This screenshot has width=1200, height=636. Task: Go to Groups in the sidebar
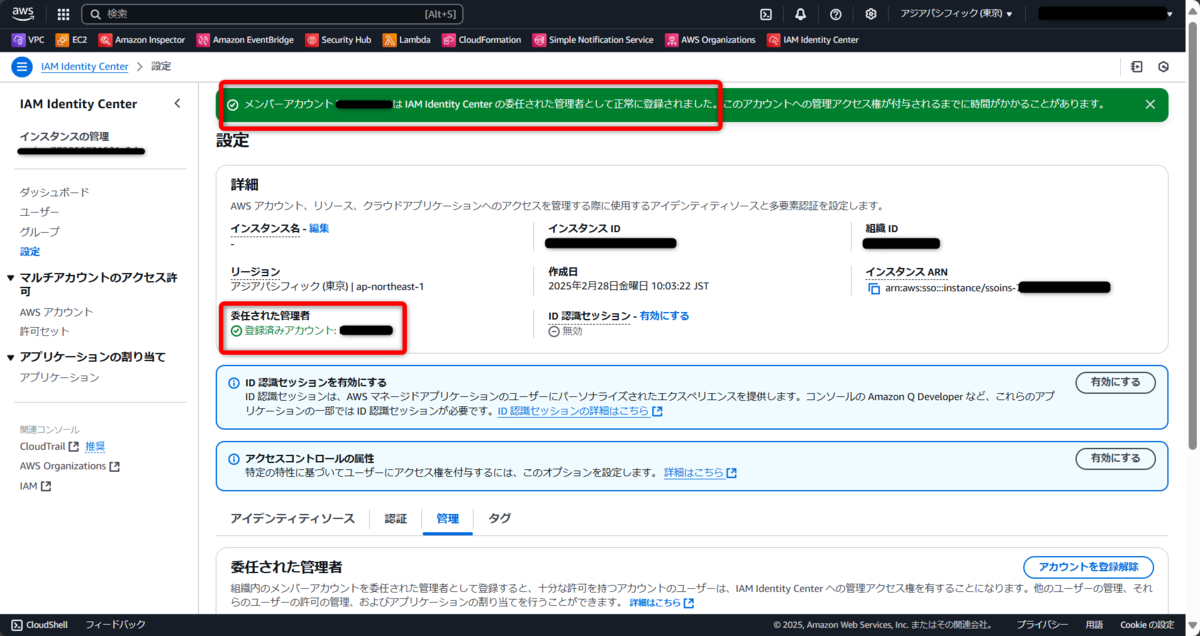(x=40, y=232)
